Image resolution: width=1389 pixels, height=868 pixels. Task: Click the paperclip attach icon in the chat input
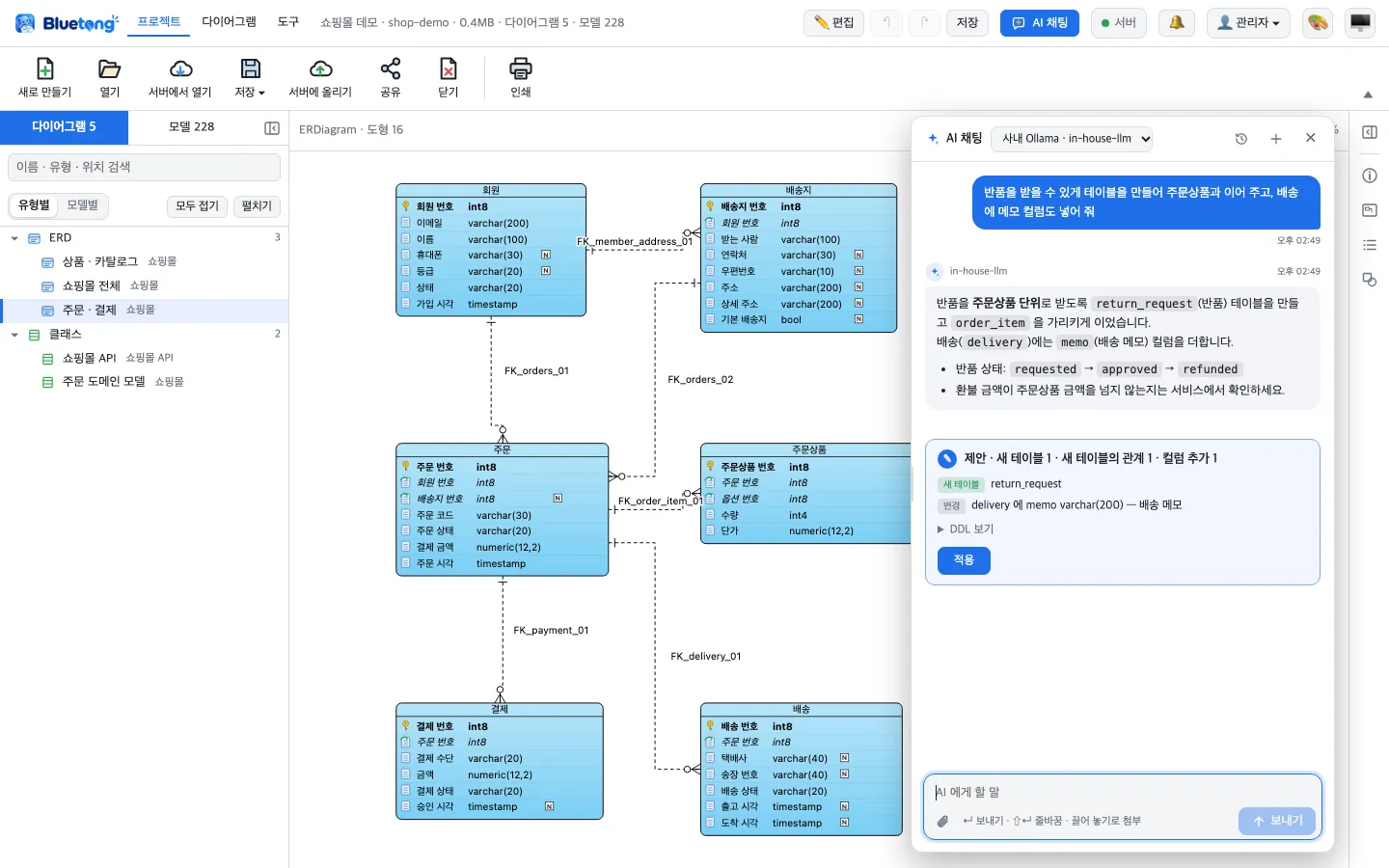943,821
